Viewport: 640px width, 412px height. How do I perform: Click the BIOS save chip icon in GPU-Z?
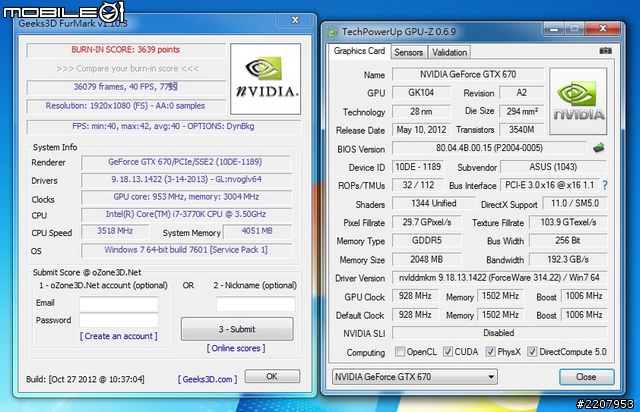click(x=599, y=148)
